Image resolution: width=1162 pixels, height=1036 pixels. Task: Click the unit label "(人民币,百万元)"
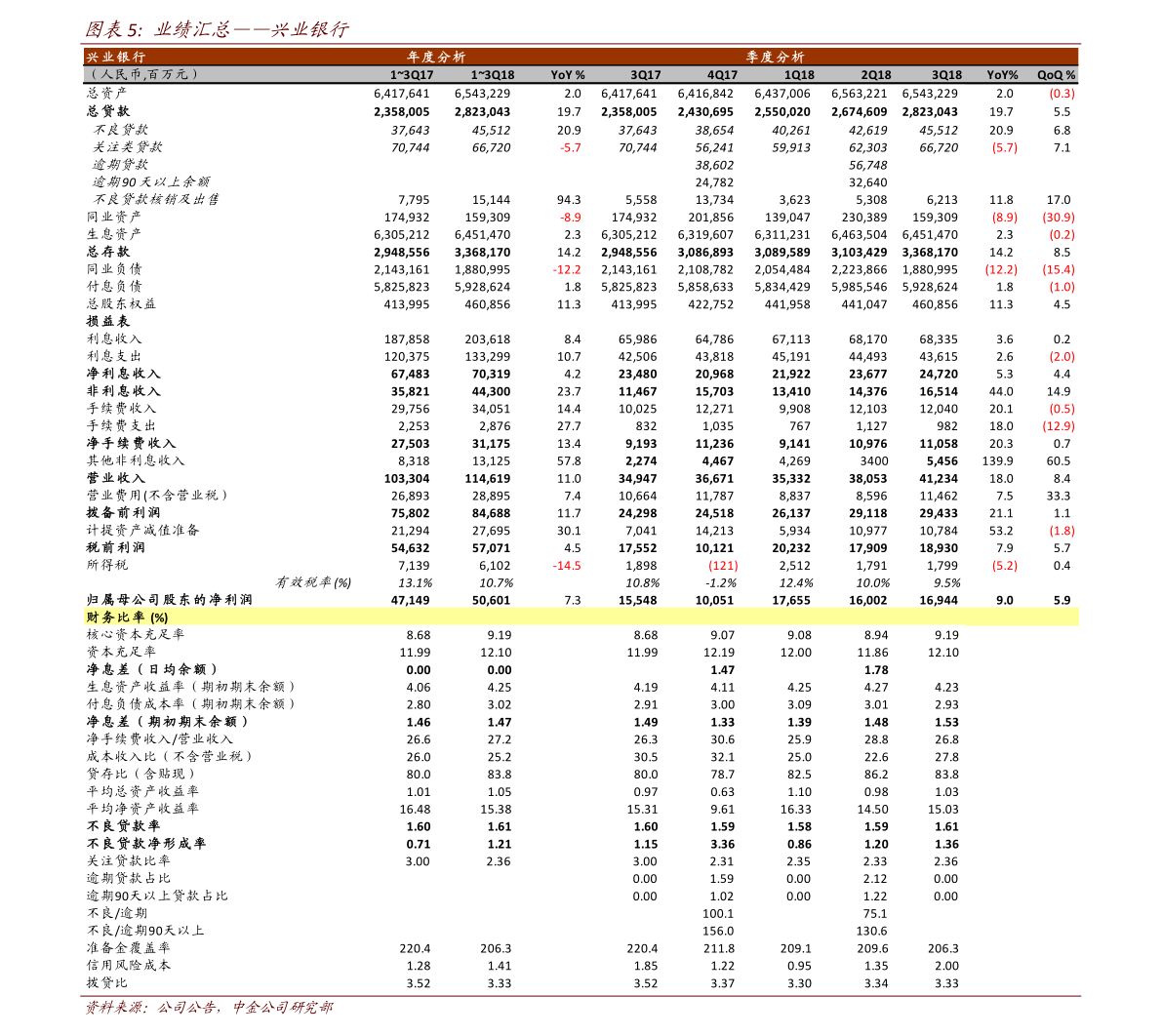coord(143,74)
